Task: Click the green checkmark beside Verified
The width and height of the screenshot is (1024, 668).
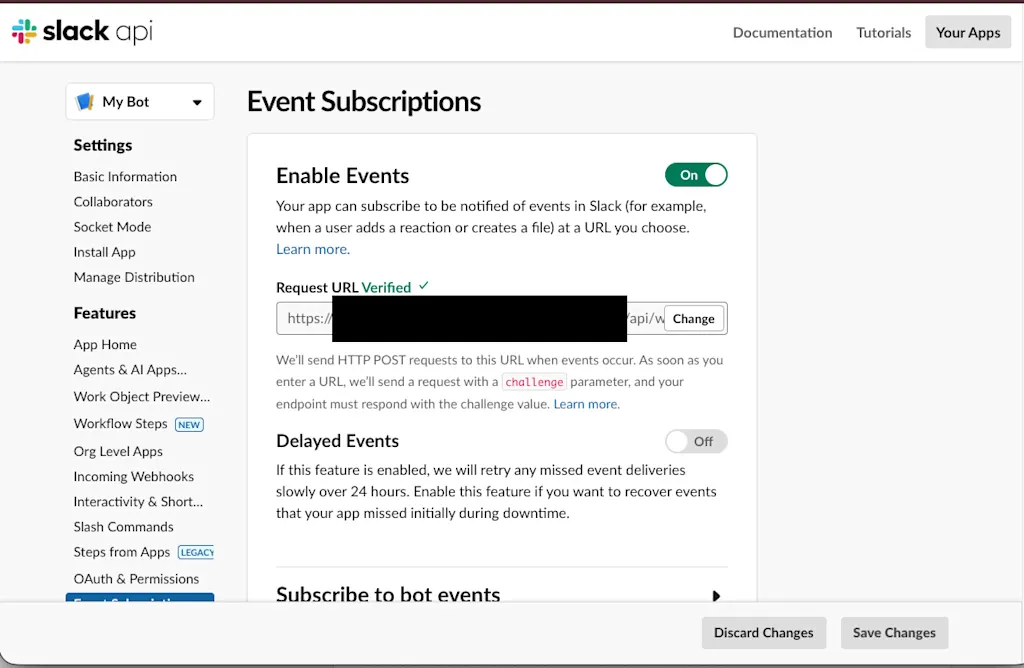Action: 424,285
